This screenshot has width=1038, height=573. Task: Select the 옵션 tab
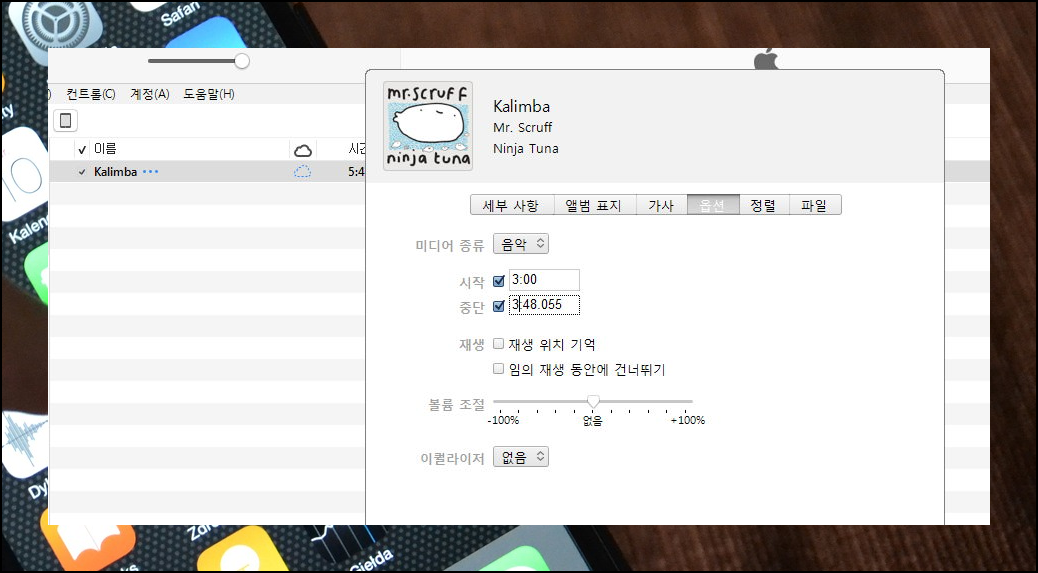(713, 205)
